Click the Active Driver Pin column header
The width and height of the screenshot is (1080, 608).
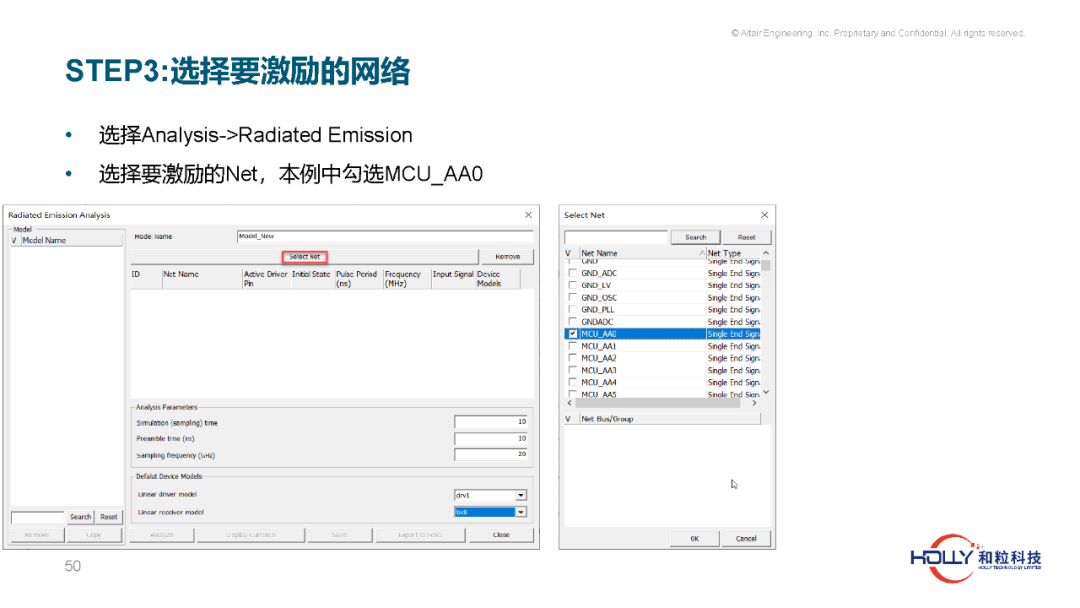point(265,278)
